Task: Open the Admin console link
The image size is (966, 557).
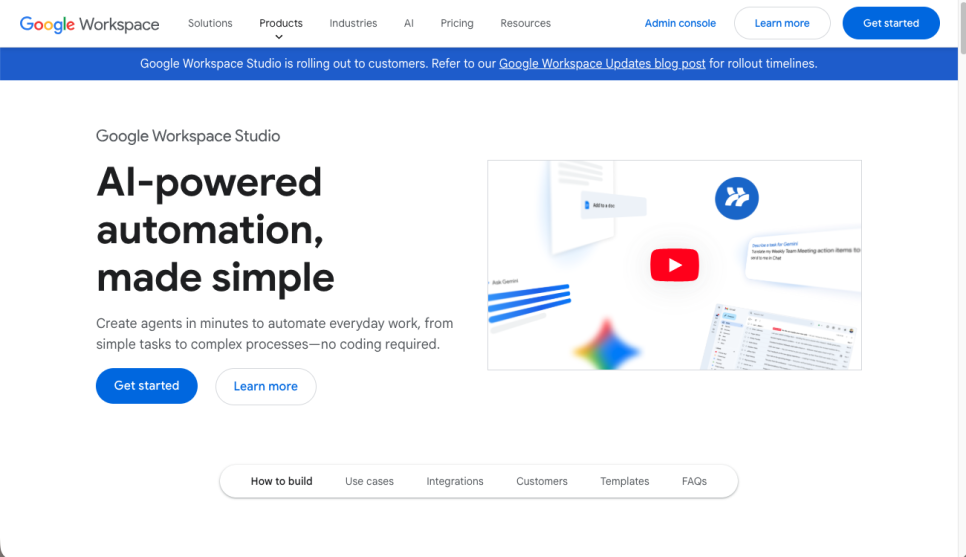Action: [x=680, y=23]
